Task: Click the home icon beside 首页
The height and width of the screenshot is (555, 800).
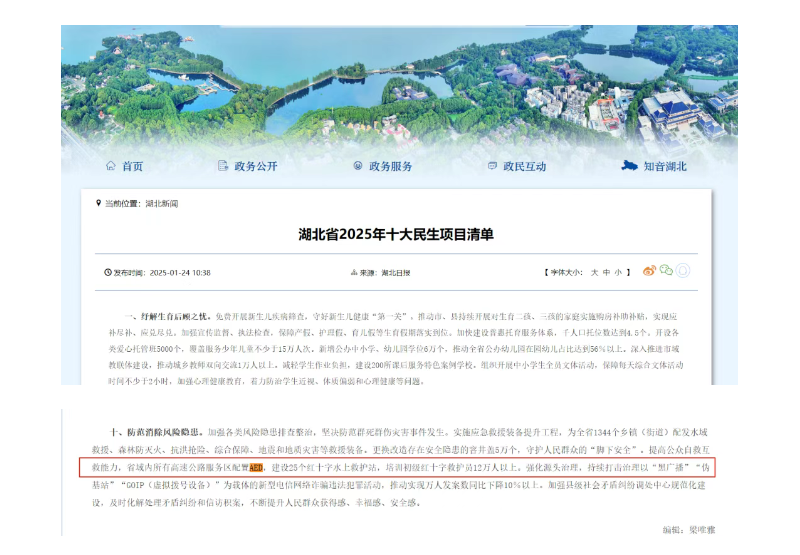Action: (111, 166)
